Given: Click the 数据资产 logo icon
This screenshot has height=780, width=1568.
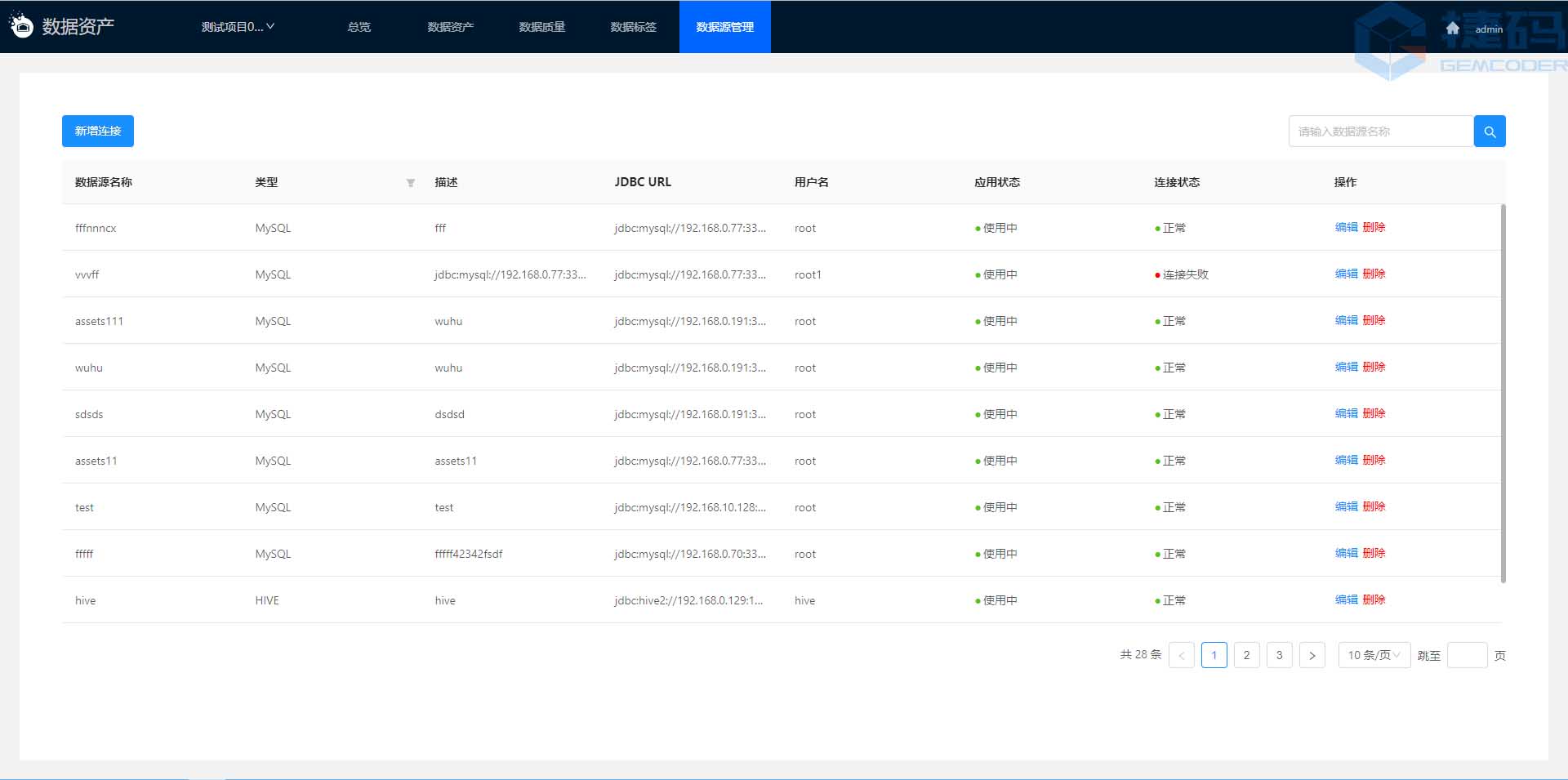Looking at the screenshot, I should tap(21, 26).
